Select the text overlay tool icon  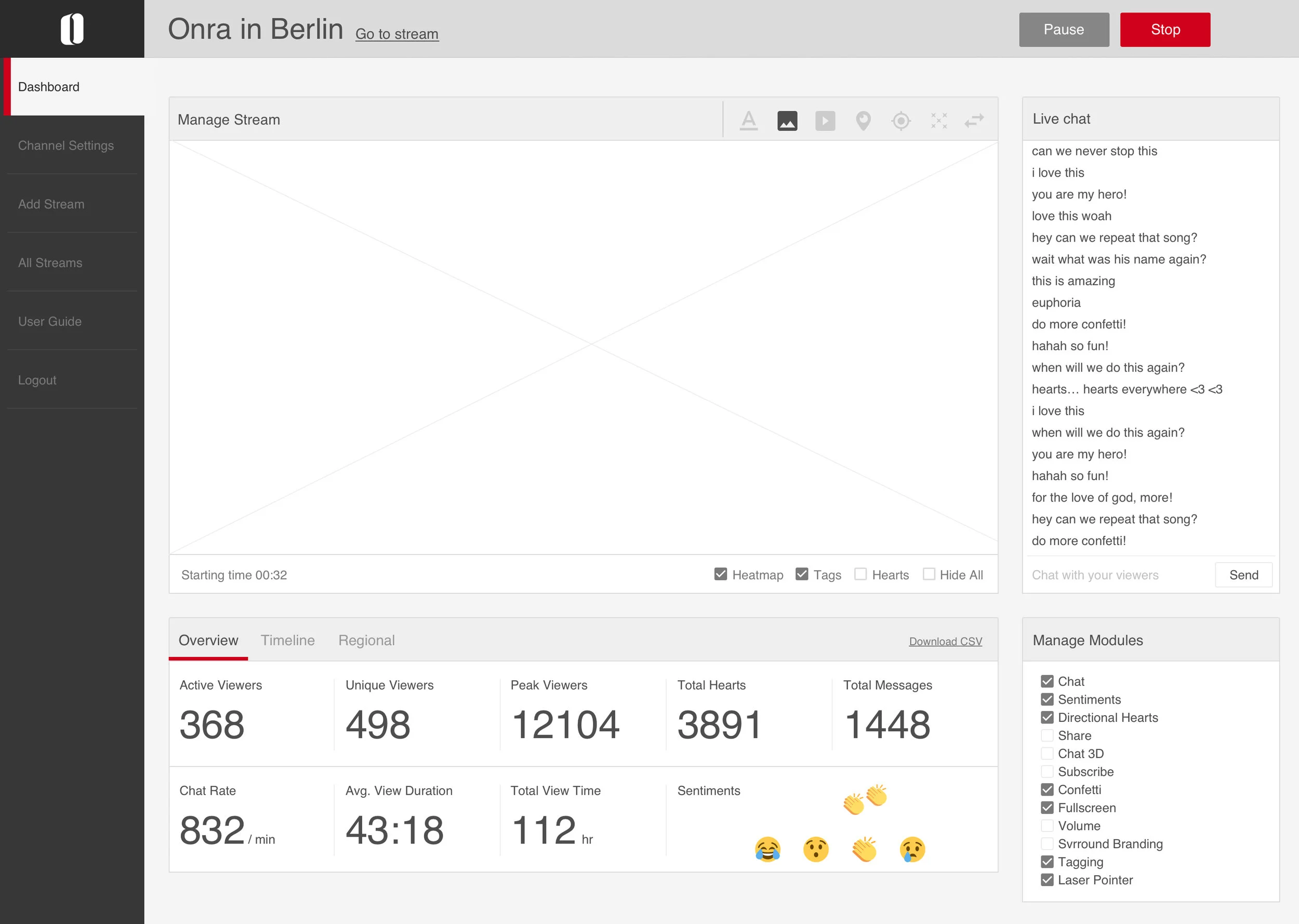coord(748,121)
